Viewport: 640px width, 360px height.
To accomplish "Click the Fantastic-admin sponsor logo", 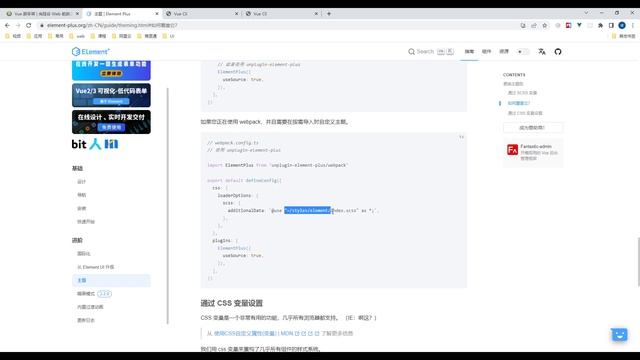I will [x=512, y=150].
